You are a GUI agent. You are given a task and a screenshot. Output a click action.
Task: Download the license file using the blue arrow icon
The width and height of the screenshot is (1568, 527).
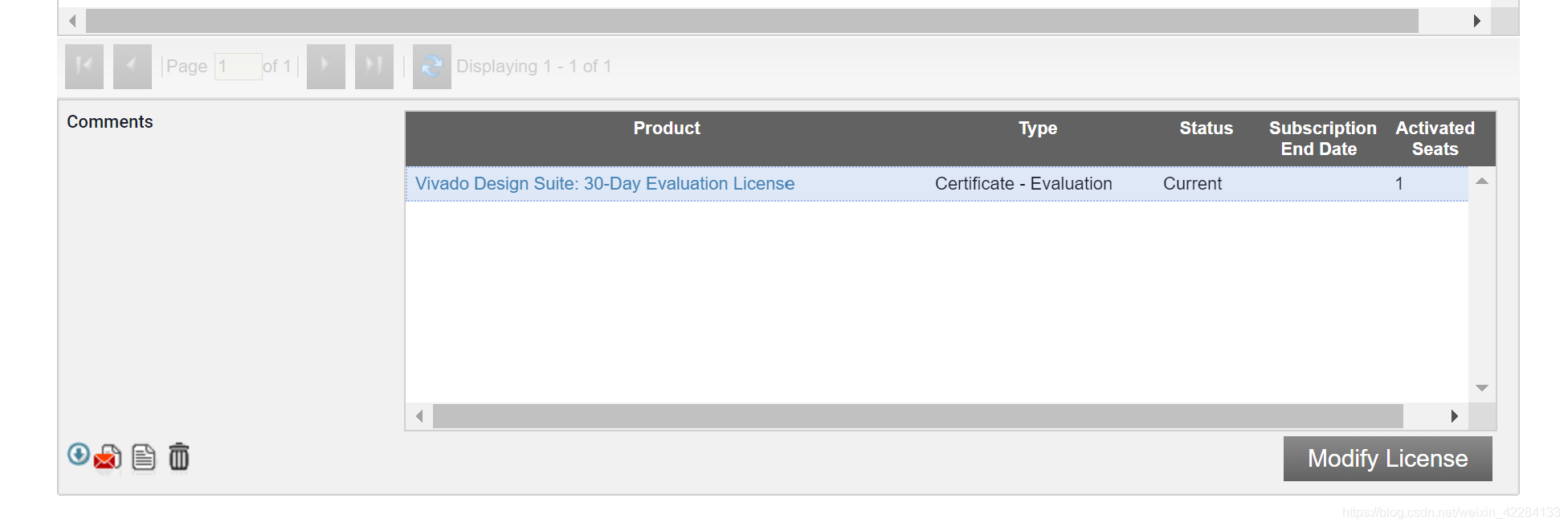pos(78,455)
